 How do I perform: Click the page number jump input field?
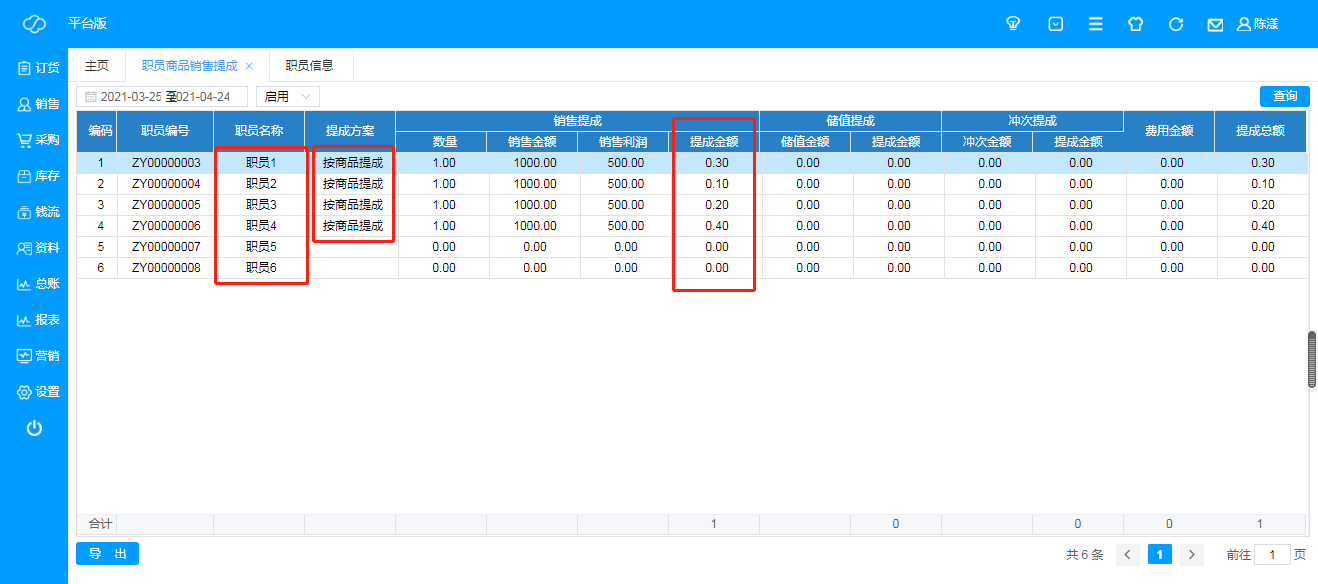(x=1272, y=554)
